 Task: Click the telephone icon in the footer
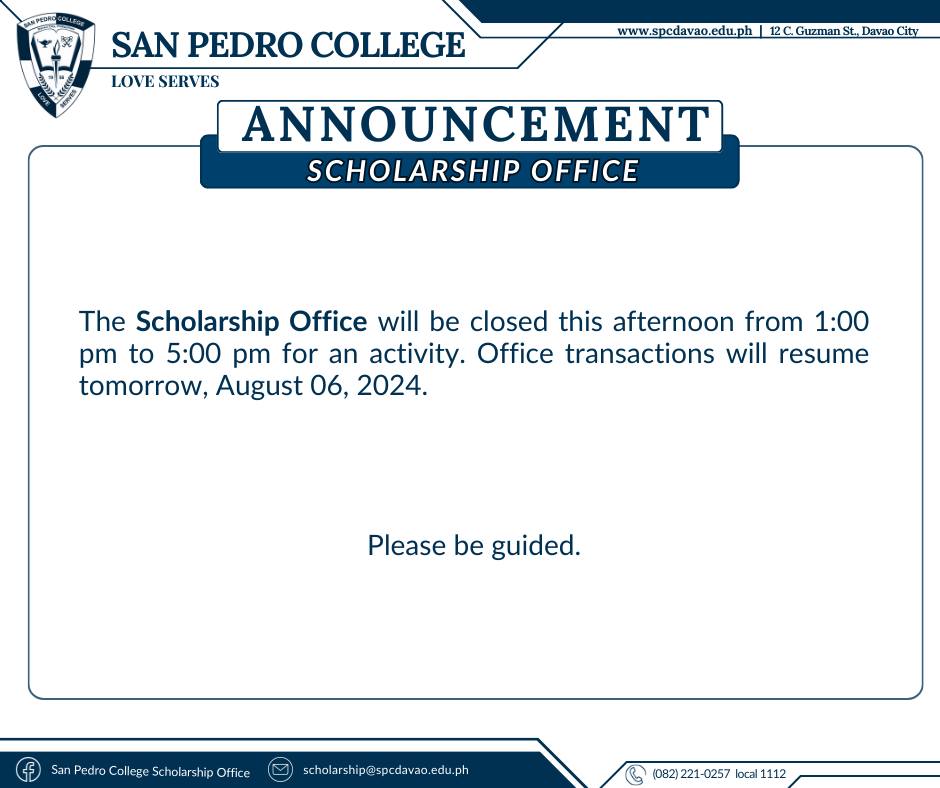[635, 774]
